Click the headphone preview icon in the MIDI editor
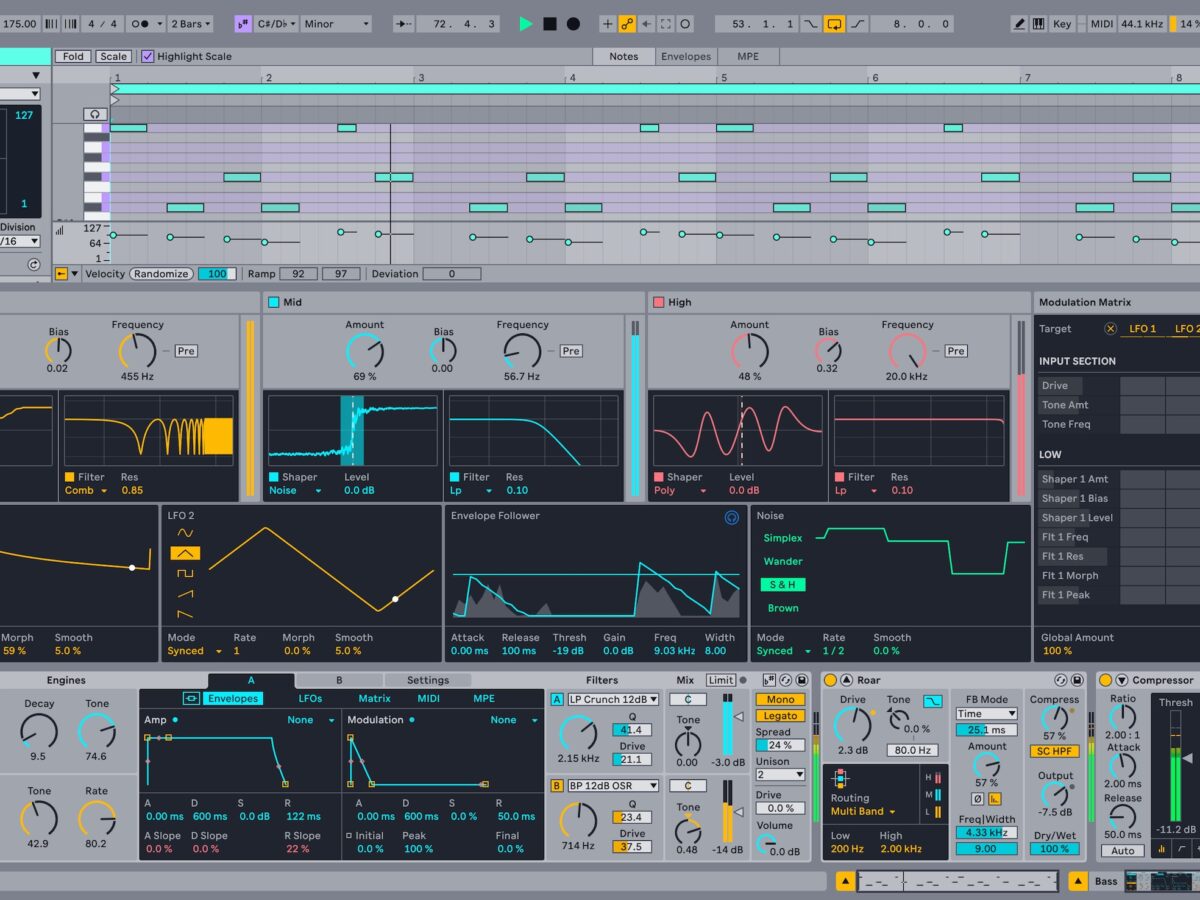This screenshot has height=900, width=1200. pyautogui.click(x=94, y=114)
